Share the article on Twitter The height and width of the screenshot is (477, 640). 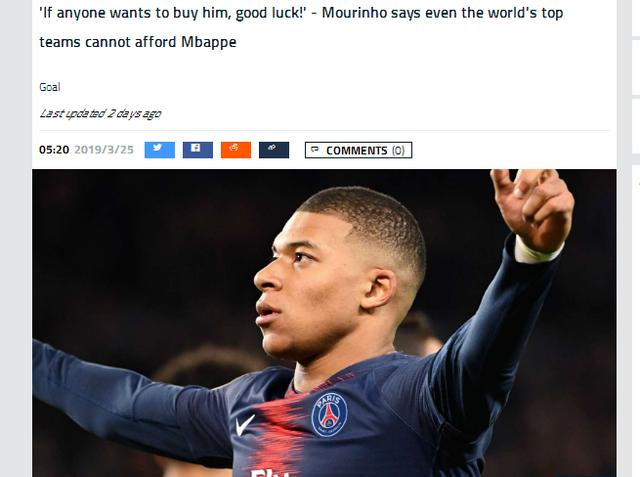pyautogui.click(x=160, y=150)
